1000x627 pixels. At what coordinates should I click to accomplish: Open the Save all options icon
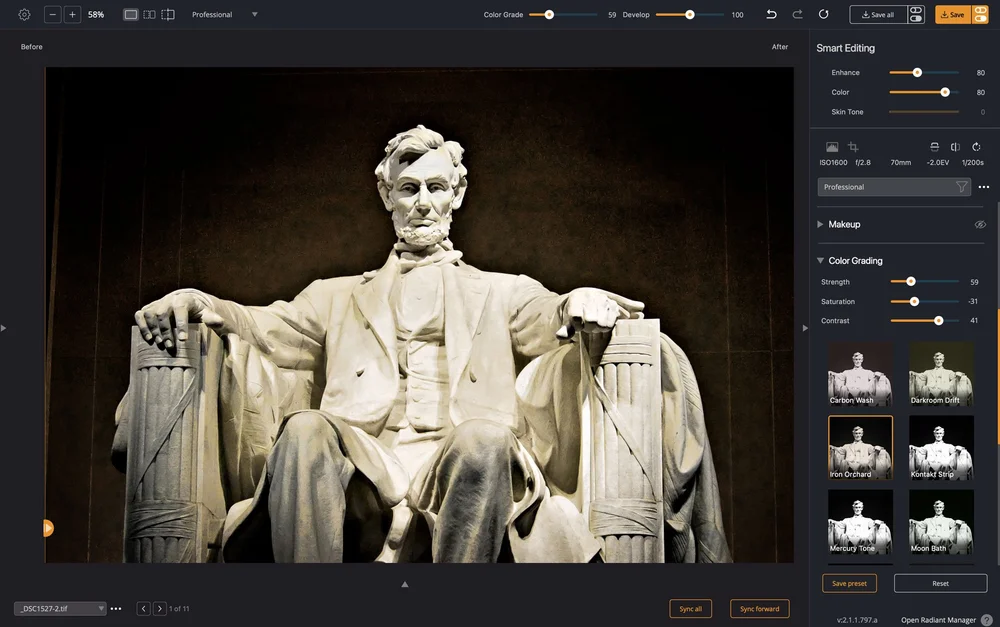[916, 14]
